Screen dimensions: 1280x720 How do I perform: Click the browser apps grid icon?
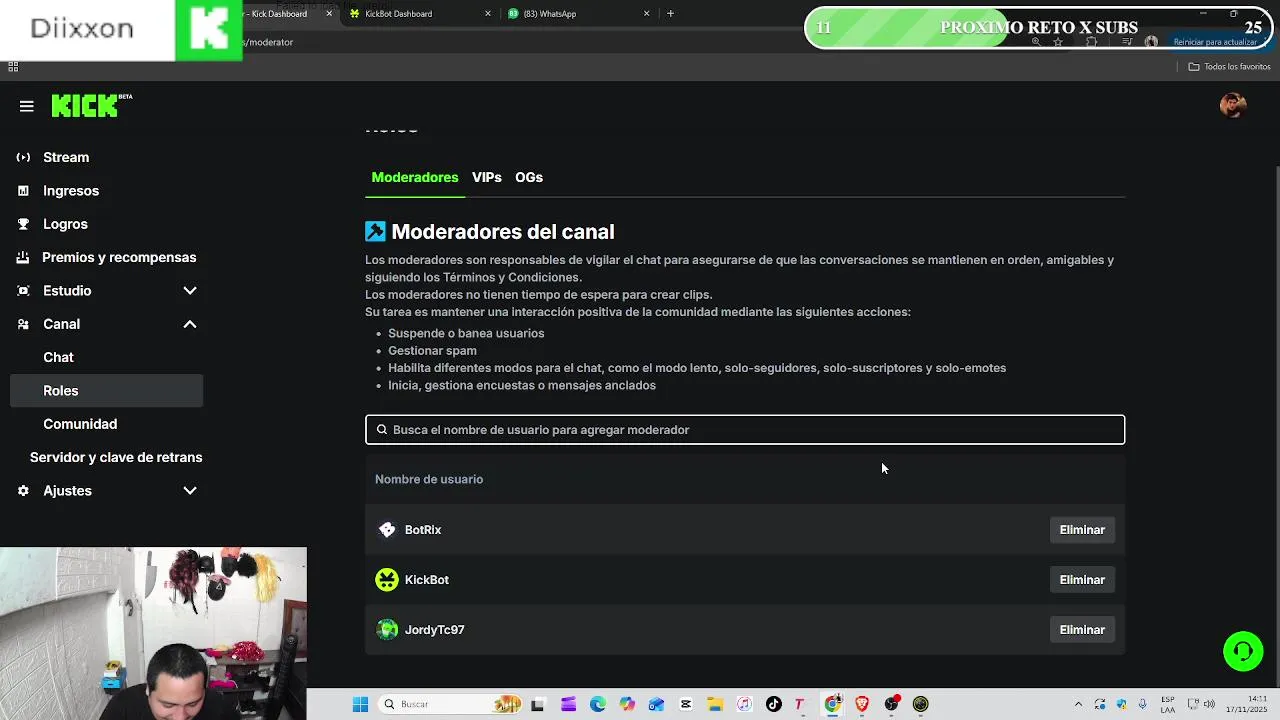(13, 67)
